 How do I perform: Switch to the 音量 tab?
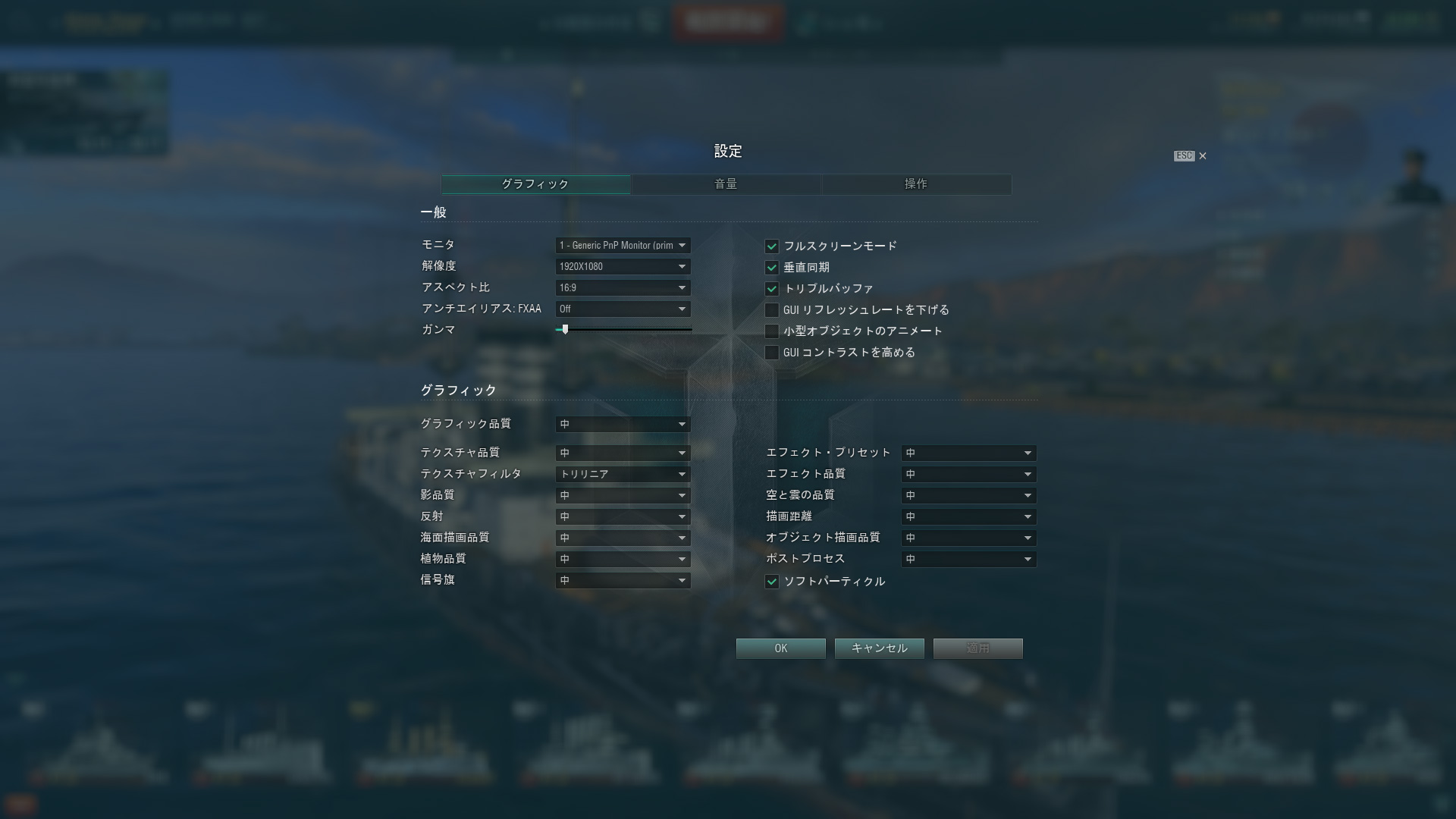click(726, 184)
